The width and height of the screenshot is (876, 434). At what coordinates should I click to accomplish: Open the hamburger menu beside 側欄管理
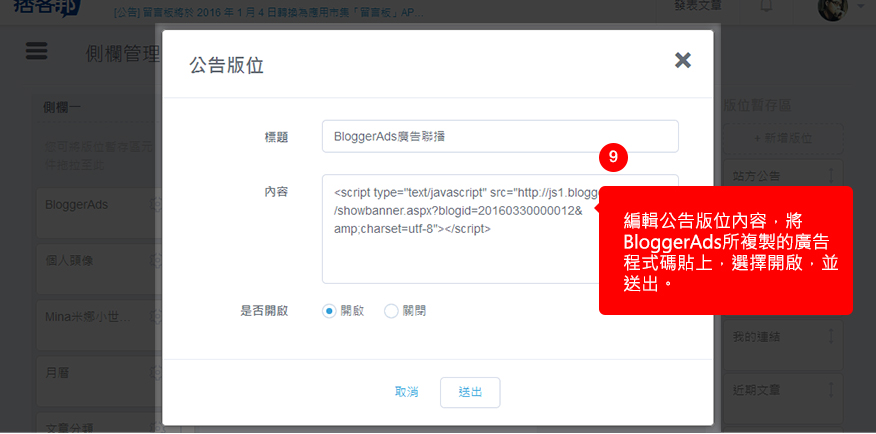[x=37, y=51]
